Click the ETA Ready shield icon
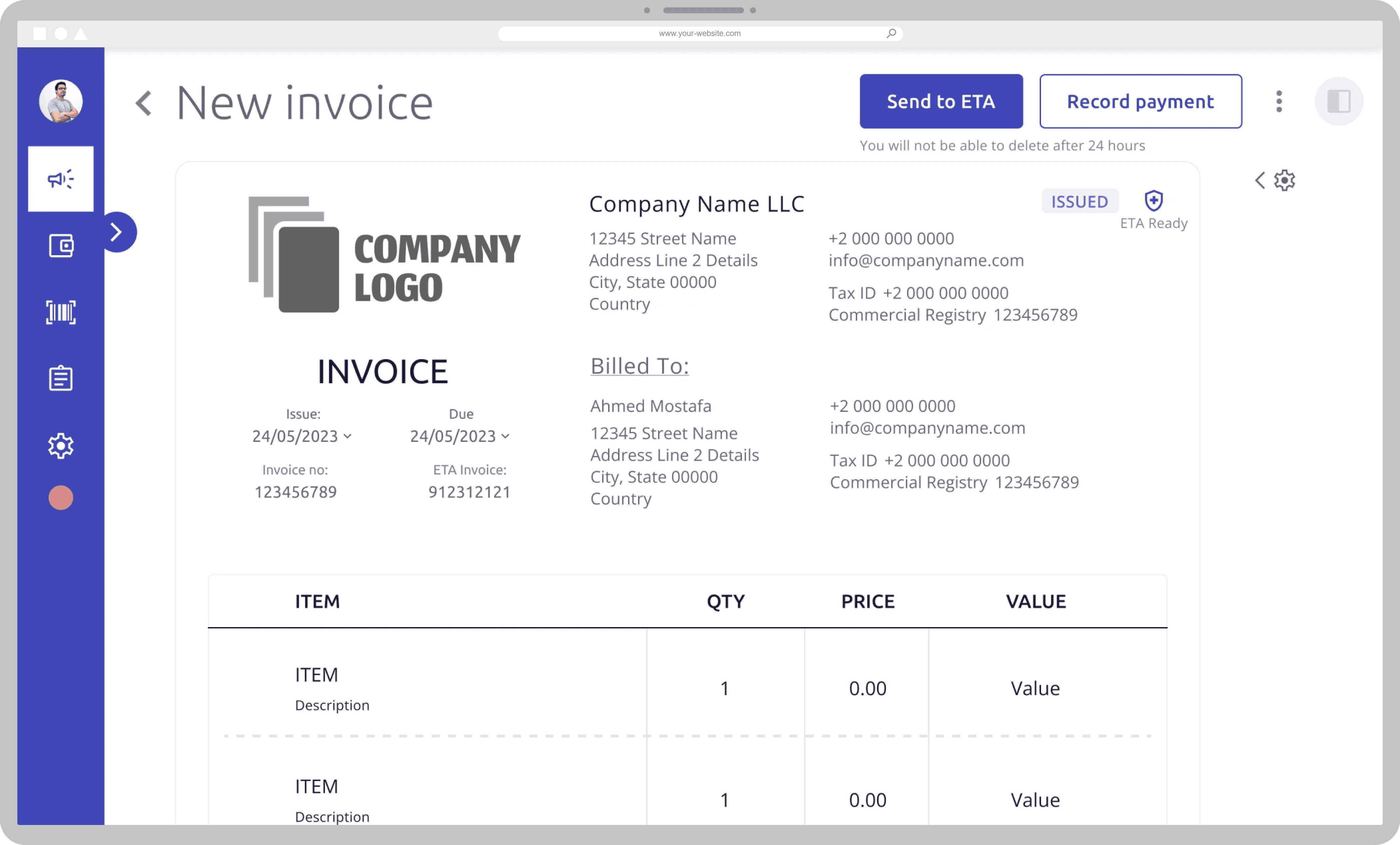Viewport: 1400px width, 845px height. pos(1153,200)
